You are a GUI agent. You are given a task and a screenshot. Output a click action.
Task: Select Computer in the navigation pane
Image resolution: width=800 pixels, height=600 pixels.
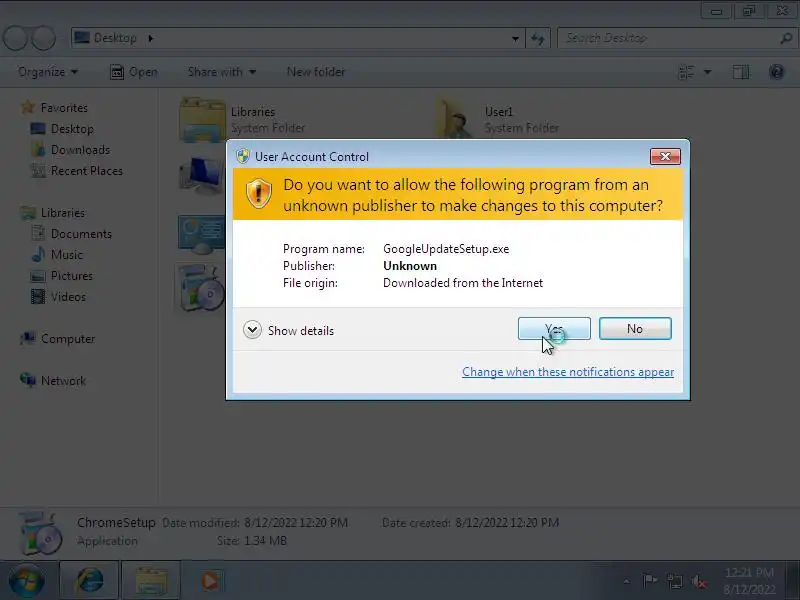click(68, 339)
